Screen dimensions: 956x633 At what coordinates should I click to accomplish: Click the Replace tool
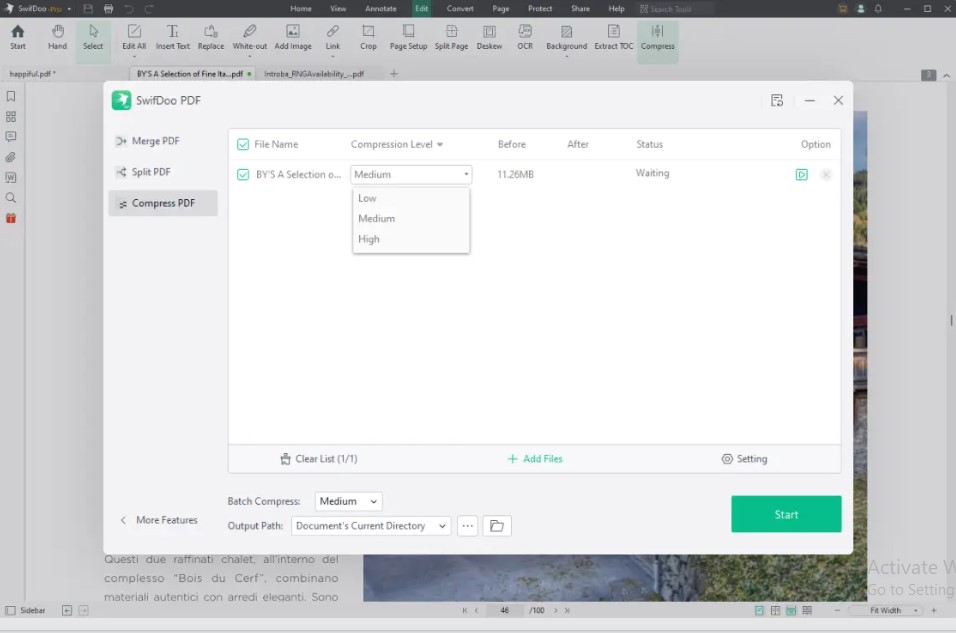pos(211,37)
